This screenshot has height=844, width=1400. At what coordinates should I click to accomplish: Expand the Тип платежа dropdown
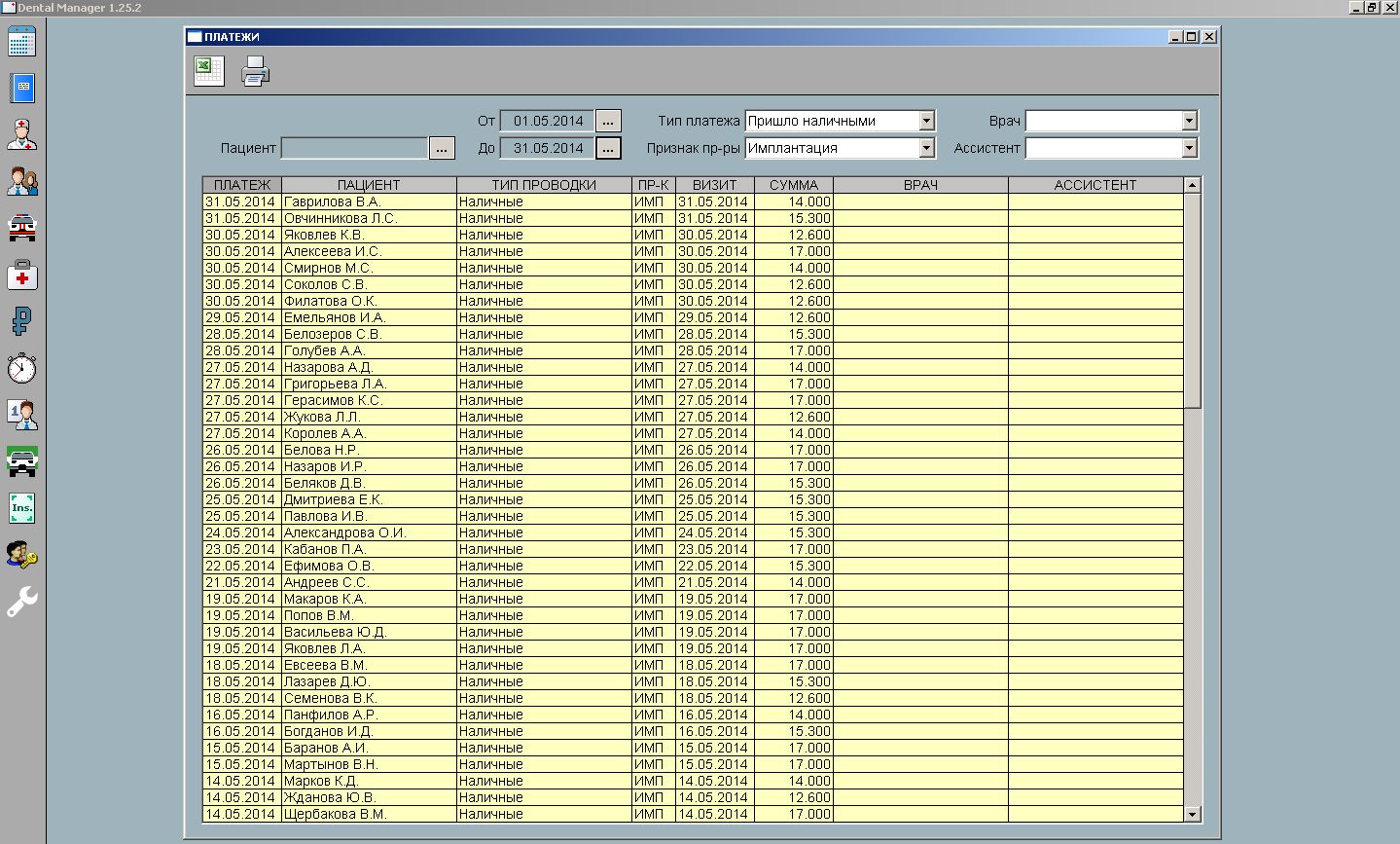tap(926, 121)
